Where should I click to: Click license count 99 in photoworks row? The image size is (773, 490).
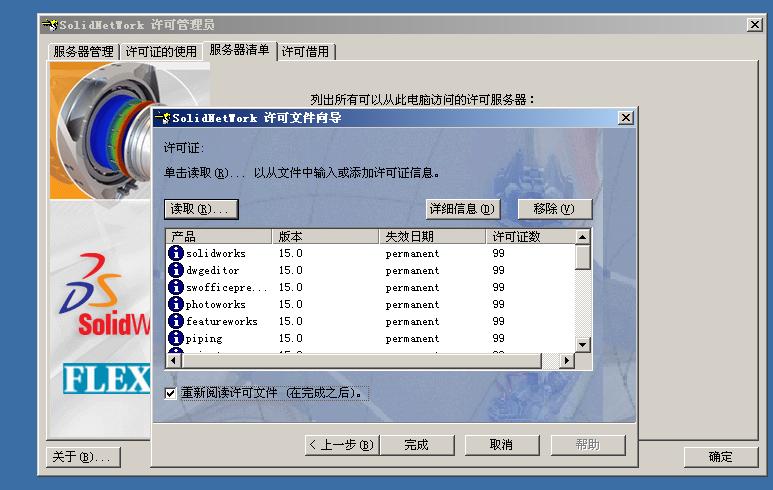tap(498, 304)
